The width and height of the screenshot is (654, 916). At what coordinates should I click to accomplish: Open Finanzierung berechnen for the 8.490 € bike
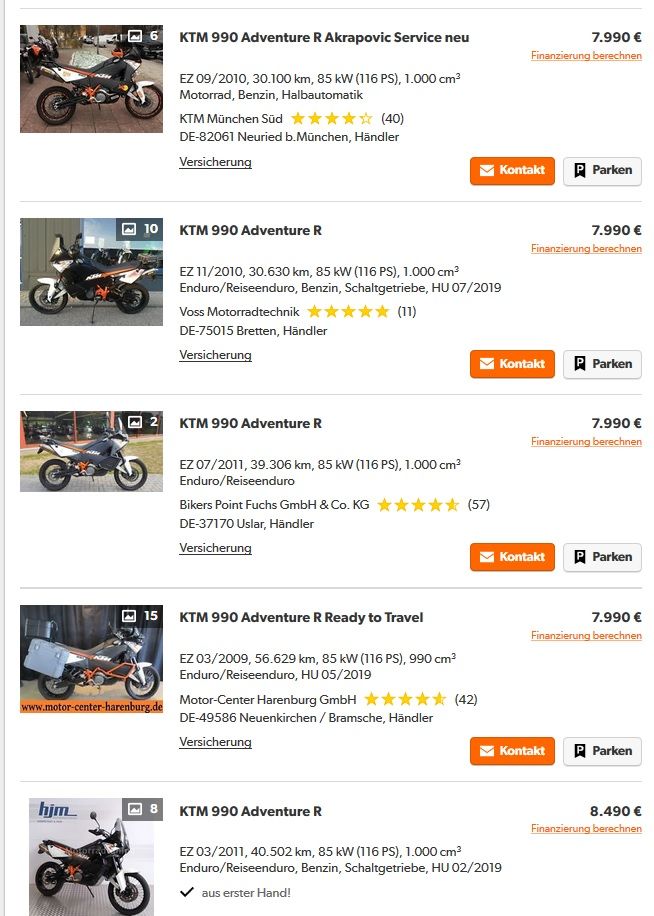(586, 828)
